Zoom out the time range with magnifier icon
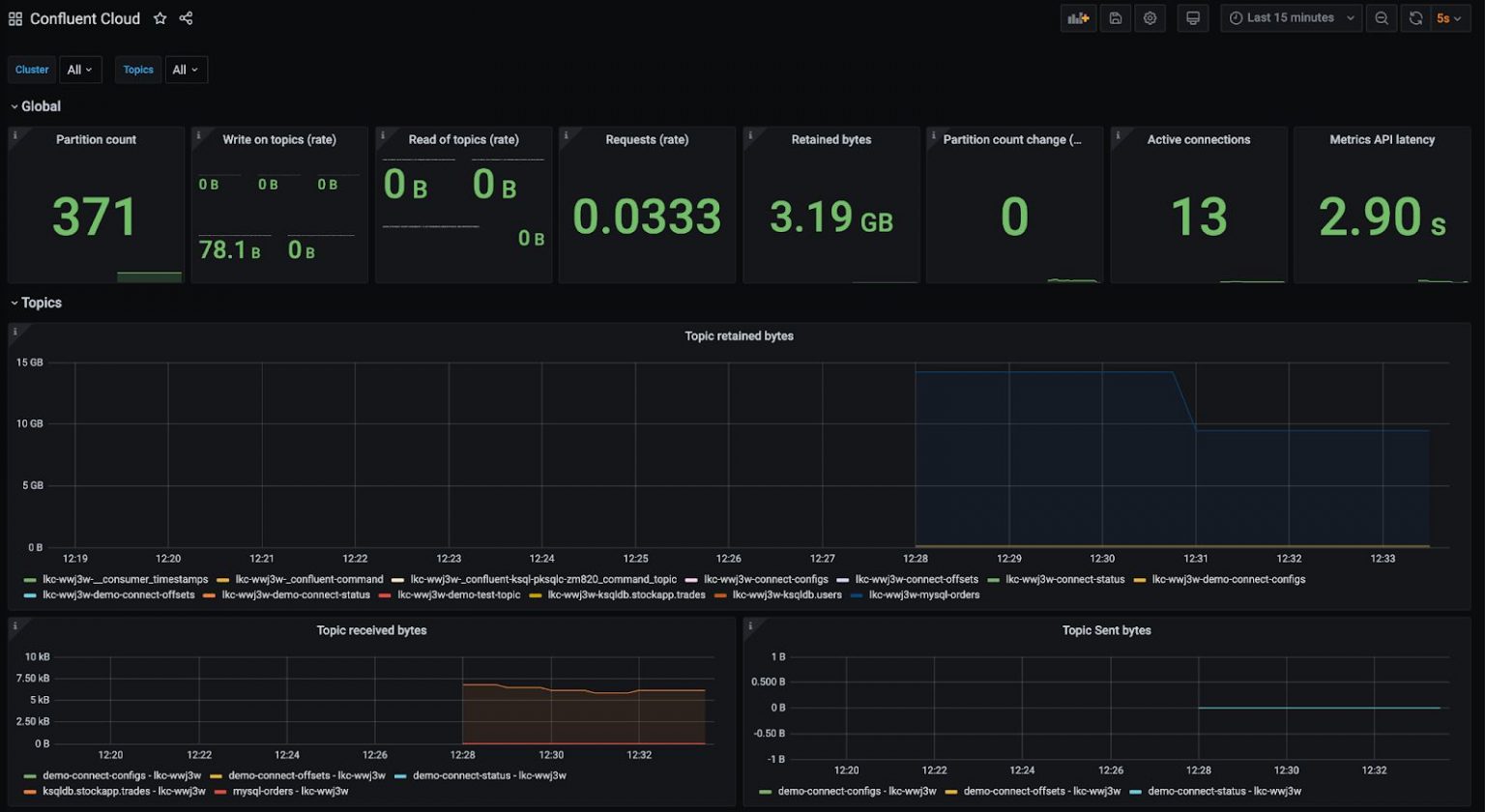Screen dimensions: 1485x812 pos(1382,18)
